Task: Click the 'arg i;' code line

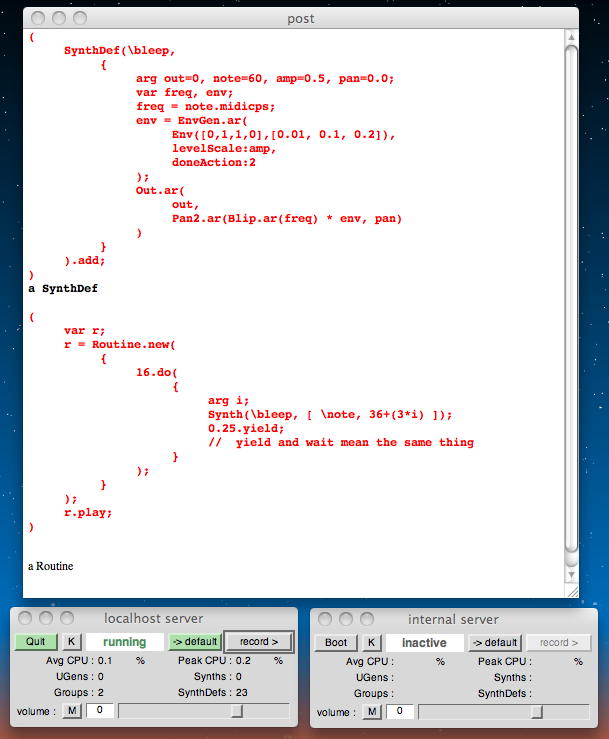Action: pyautogui.click(x=228, y=401)
